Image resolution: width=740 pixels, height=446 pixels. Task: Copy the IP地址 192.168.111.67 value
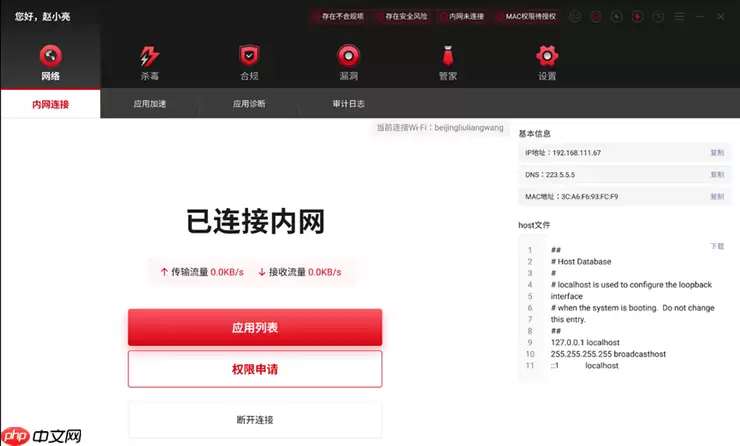click(x=717, y=152)
